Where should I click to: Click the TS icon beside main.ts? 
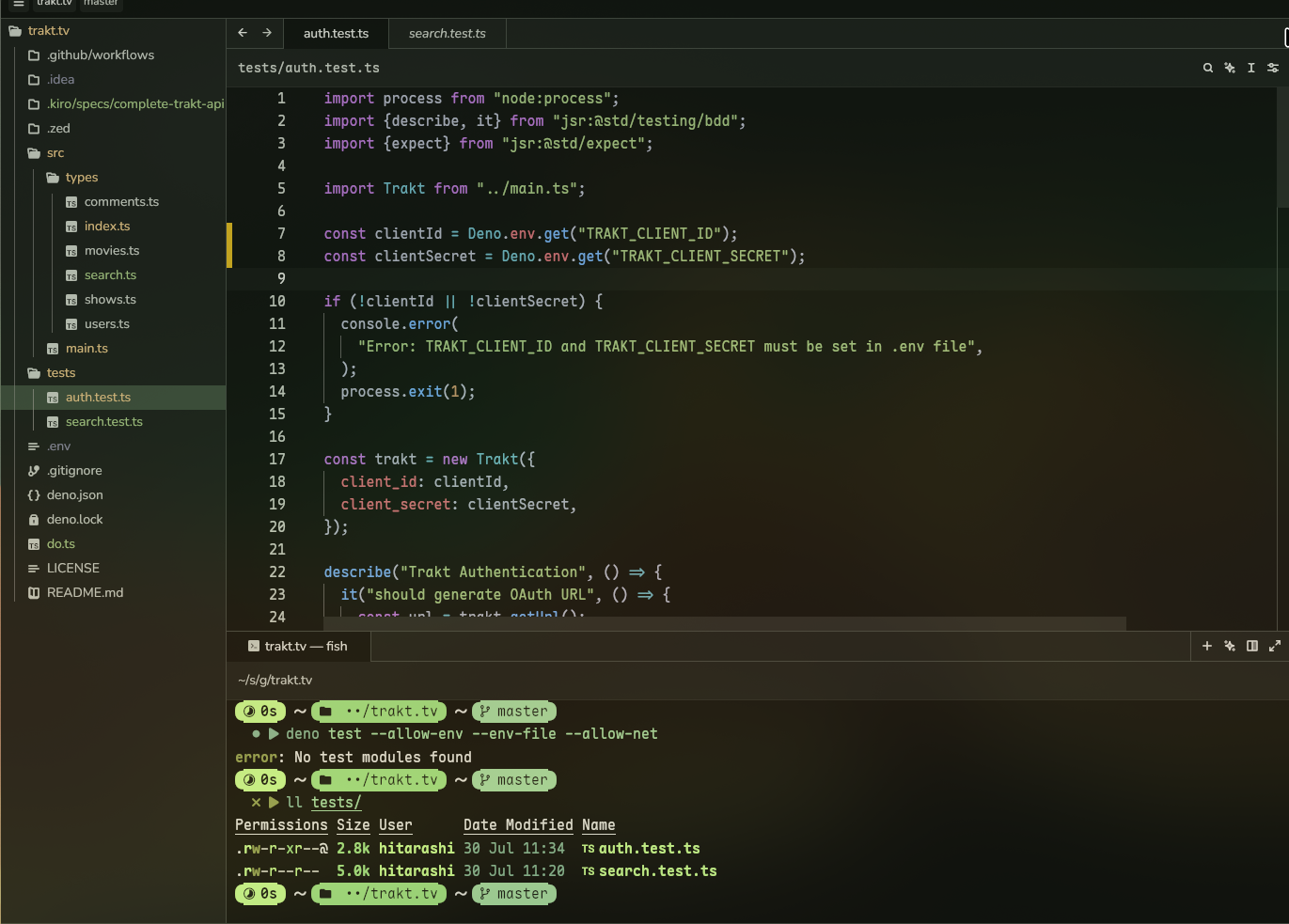tap(53, 349)
